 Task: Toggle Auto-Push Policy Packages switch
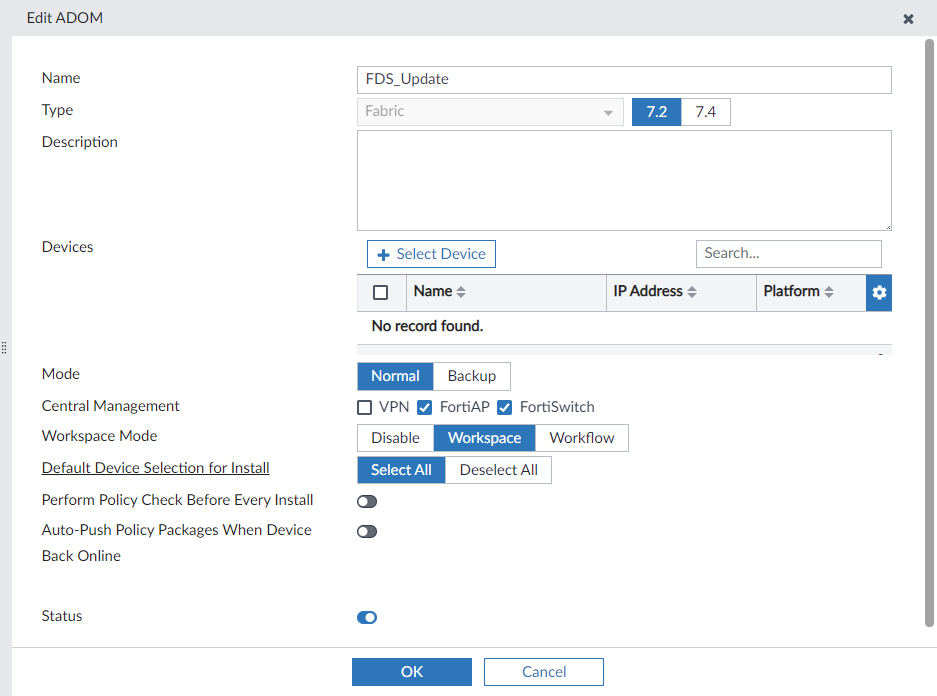[x=367, y=531]
